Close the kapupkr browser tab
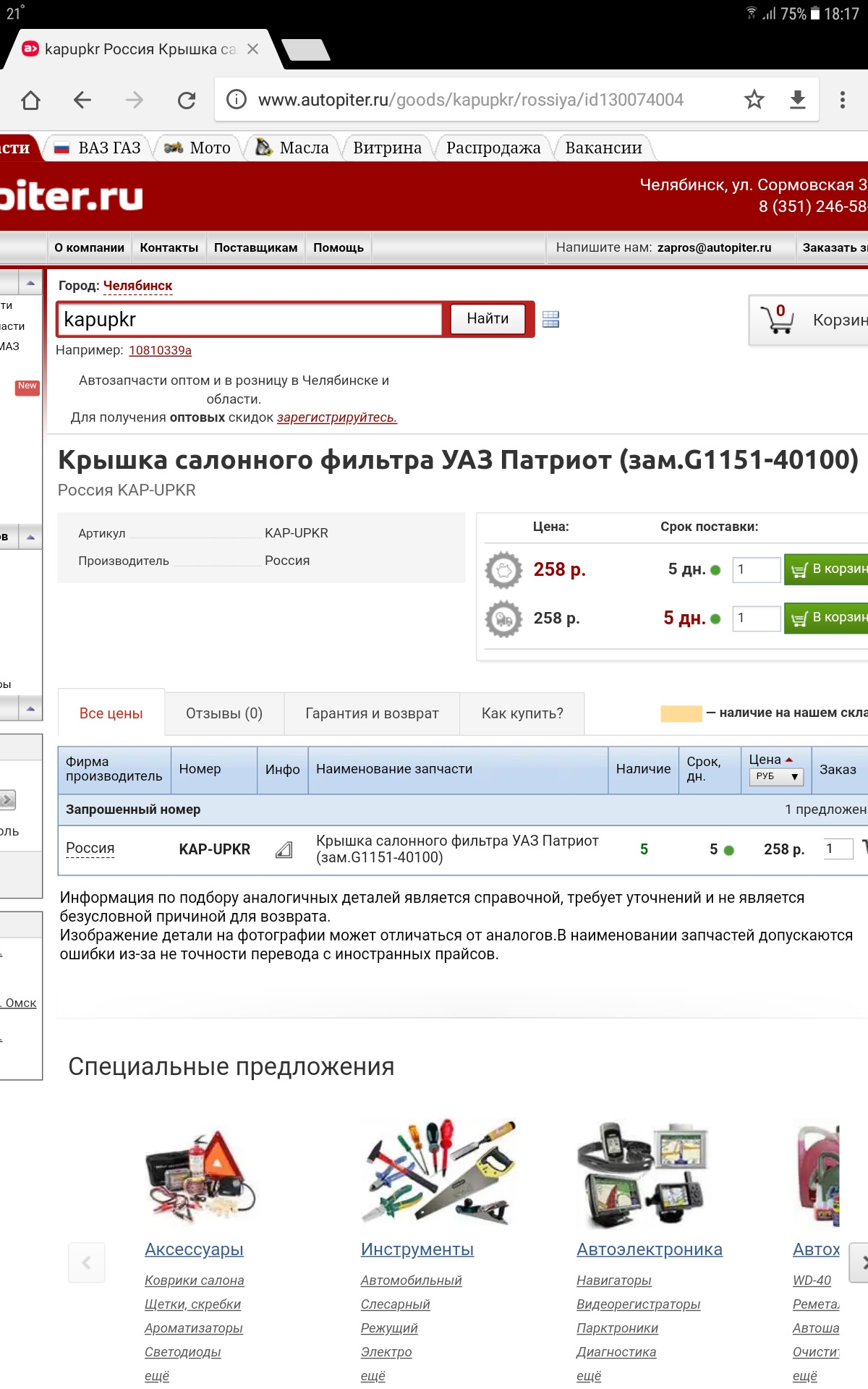 tap(252, 49)
